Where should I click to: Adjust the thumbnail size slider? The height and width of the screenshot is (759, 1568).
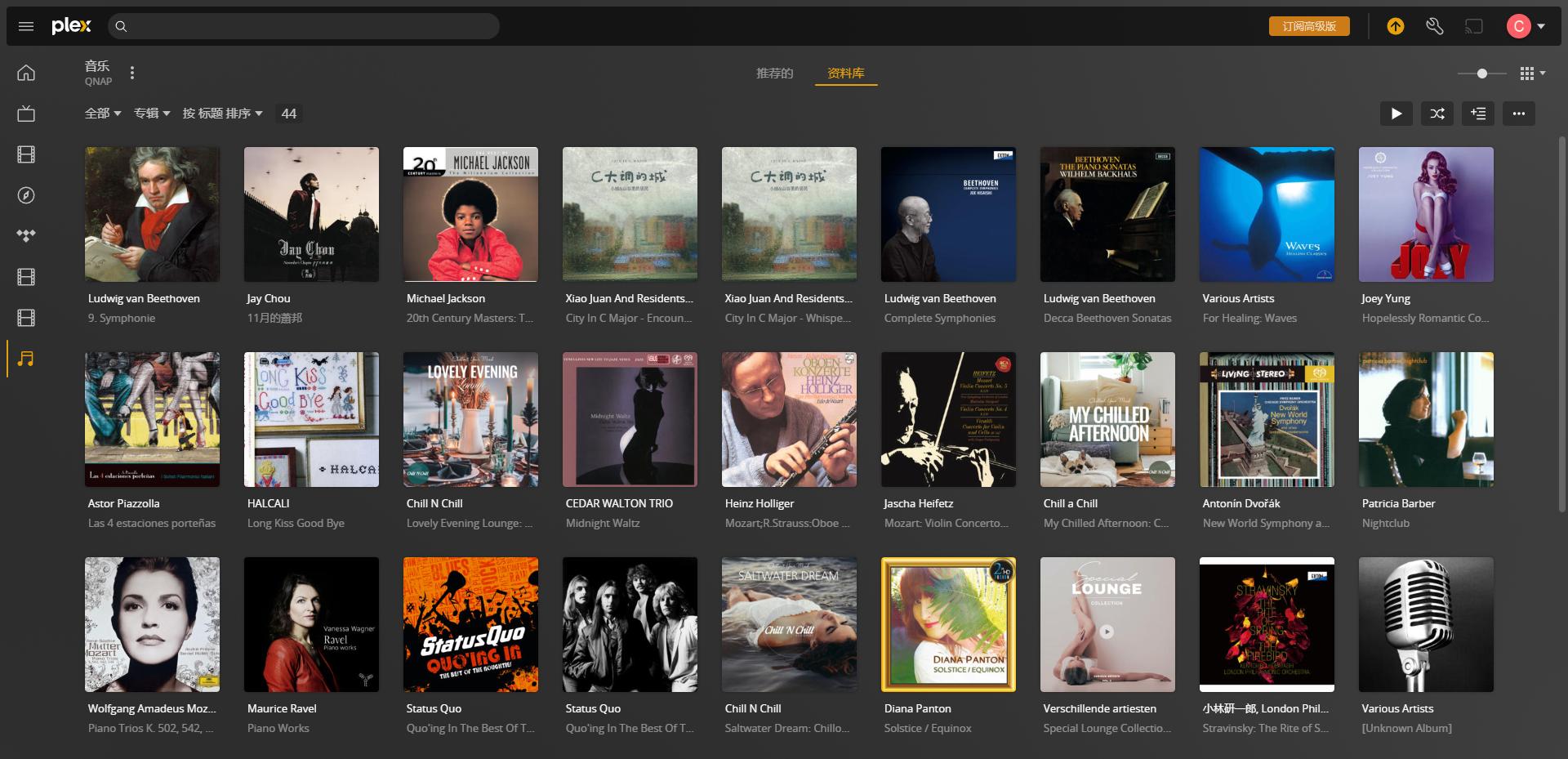click(x=1482, y=74)
